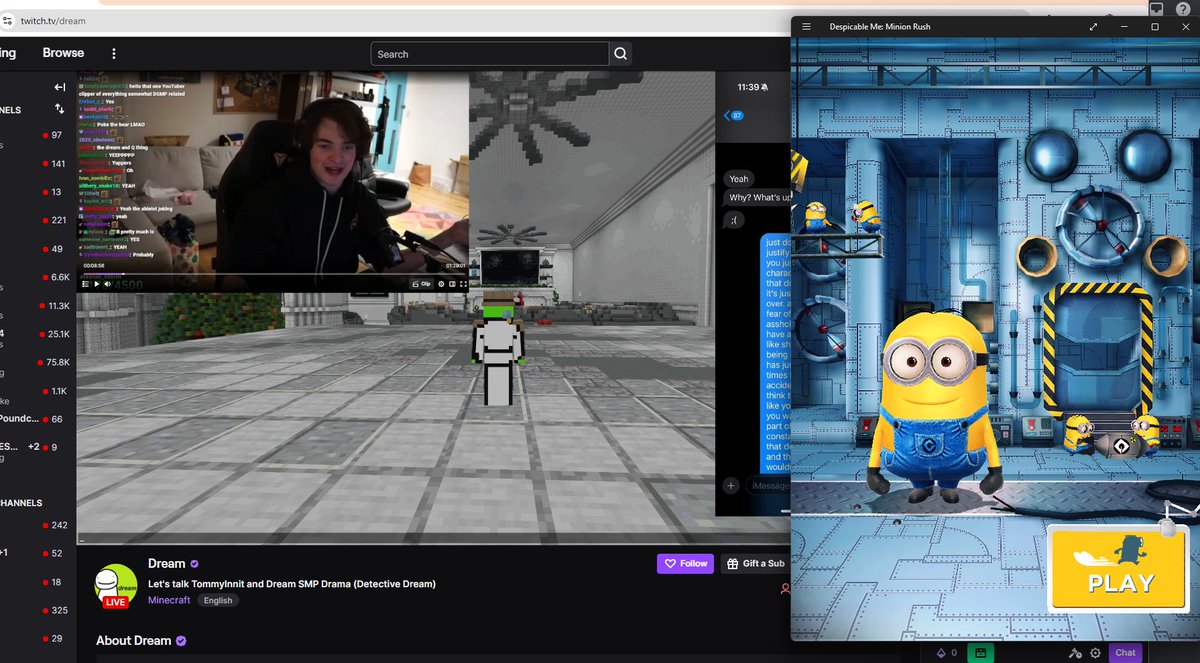Viewport: 1200px width, 663px height.
Task: Enter fullscreen in the Minion Rush window
Action: [x=1093, y=27]
